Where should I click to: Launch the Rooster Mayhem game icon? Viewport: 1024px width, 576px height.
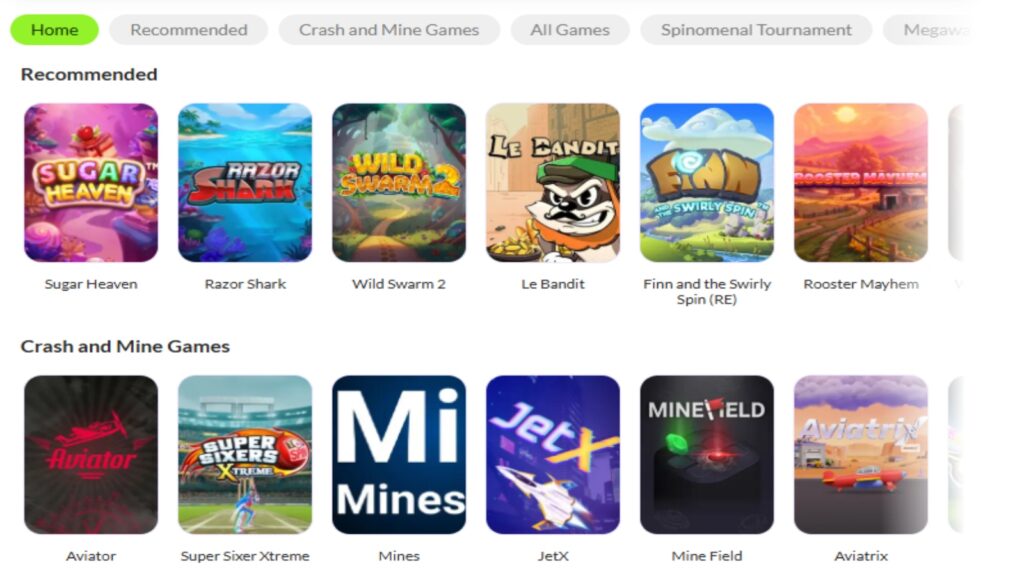click(x=861, y=183)
